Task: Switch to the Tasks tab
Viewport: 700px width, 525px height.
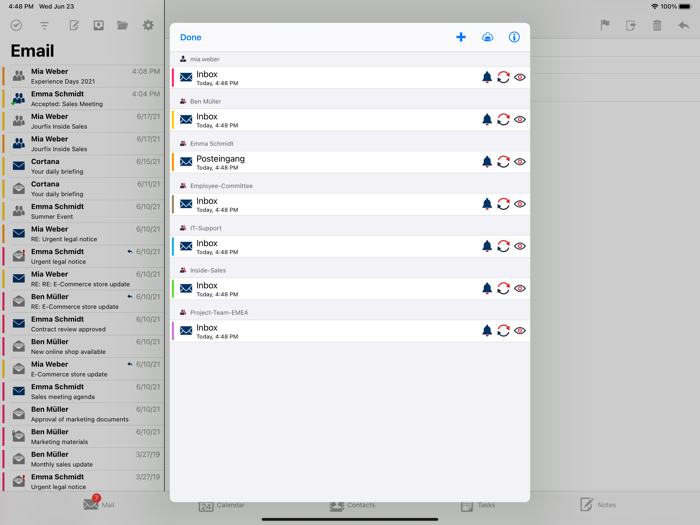Action: click(x=478, y=505)
